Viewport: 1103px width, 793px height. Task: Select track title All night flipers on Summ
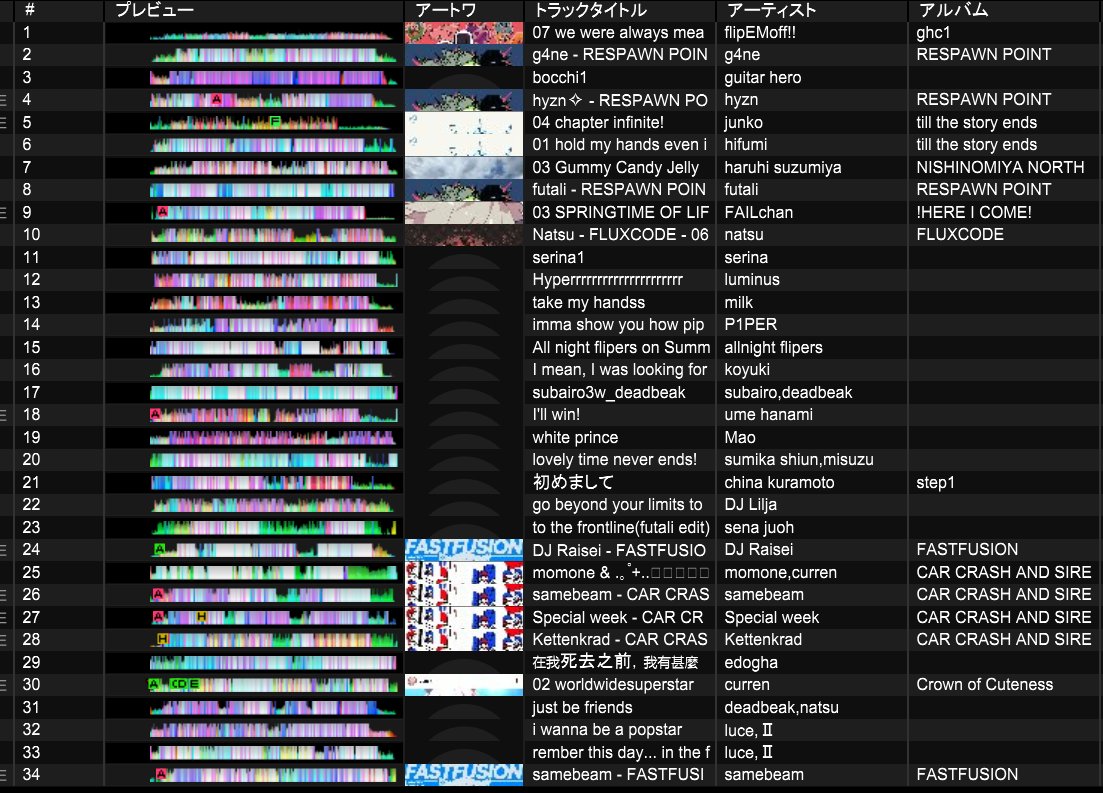click(621, 348)
